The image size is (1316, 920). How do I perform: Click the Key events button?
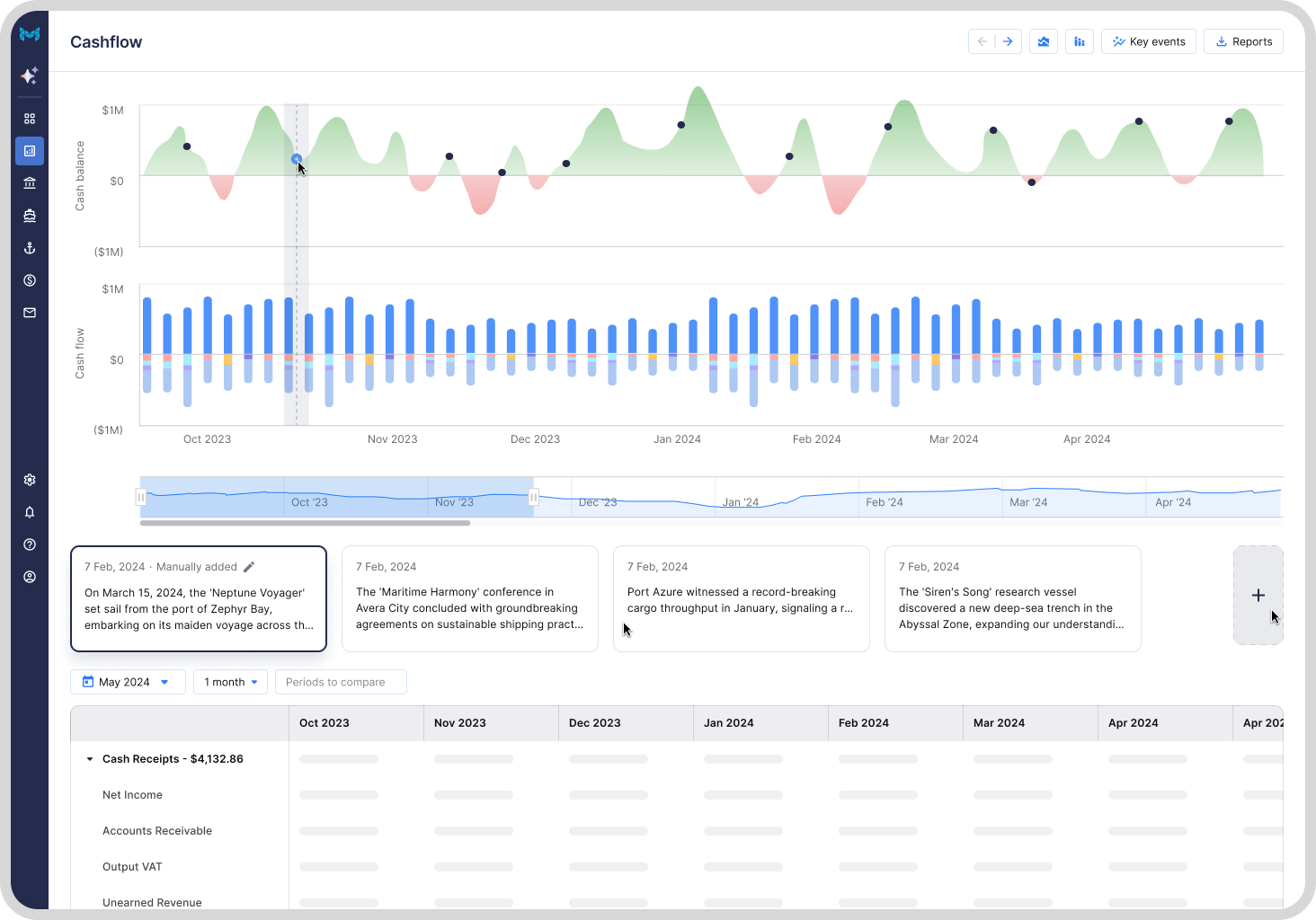(x=1148, y=41)
